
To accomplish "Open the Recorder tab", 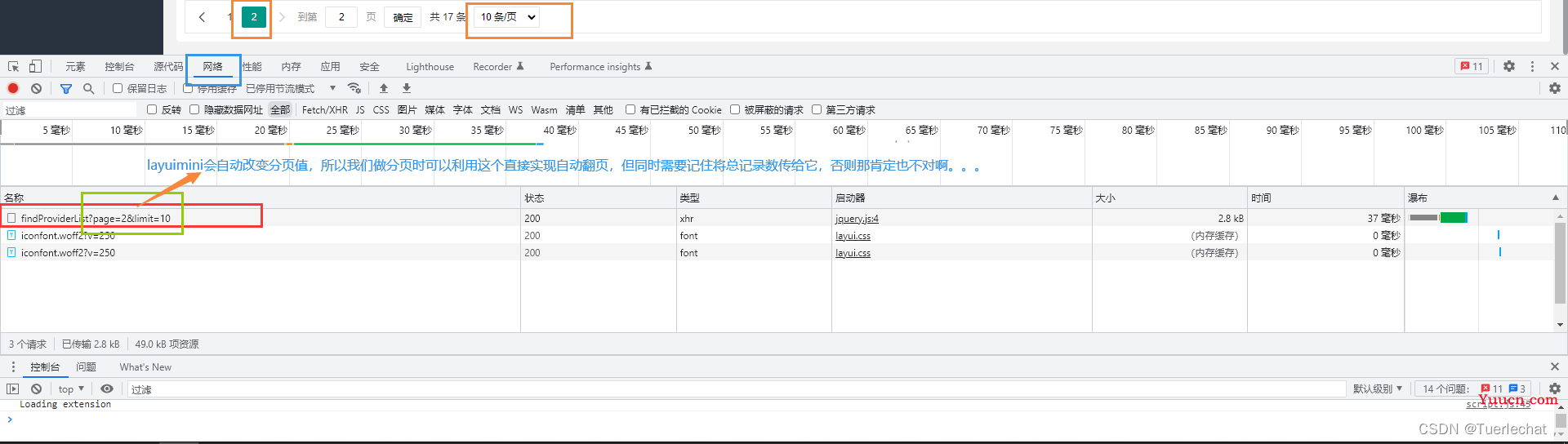I will click(x=498, y=67).
